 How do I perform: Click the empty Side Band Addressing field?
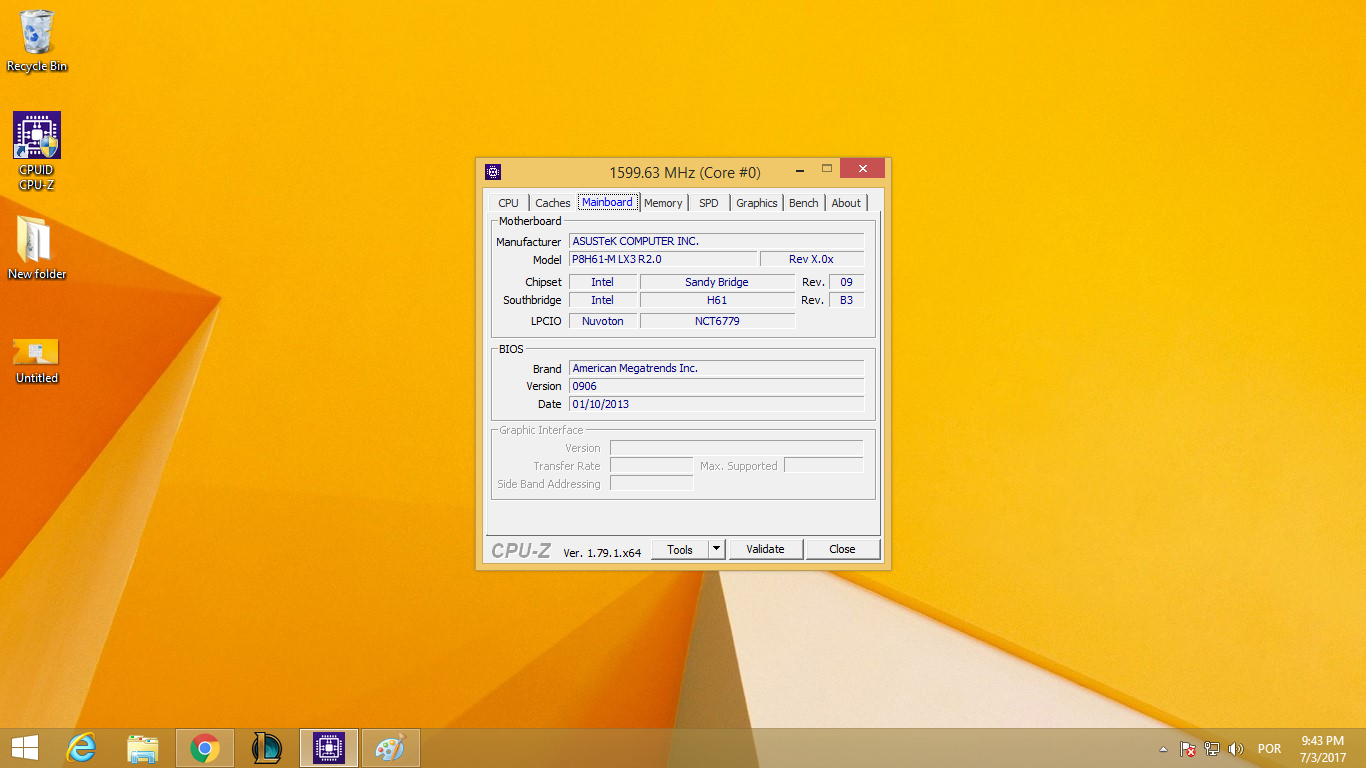(651, 484)
